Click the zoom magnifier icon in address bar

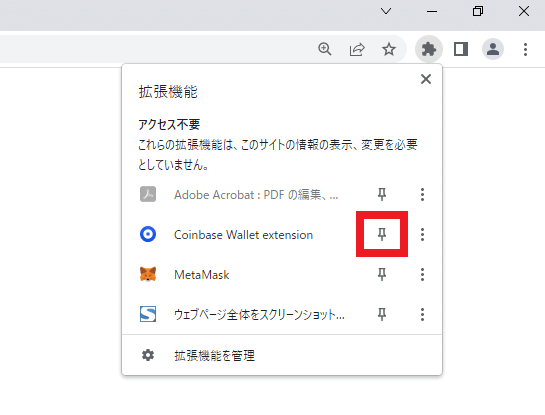coord(325,49)
